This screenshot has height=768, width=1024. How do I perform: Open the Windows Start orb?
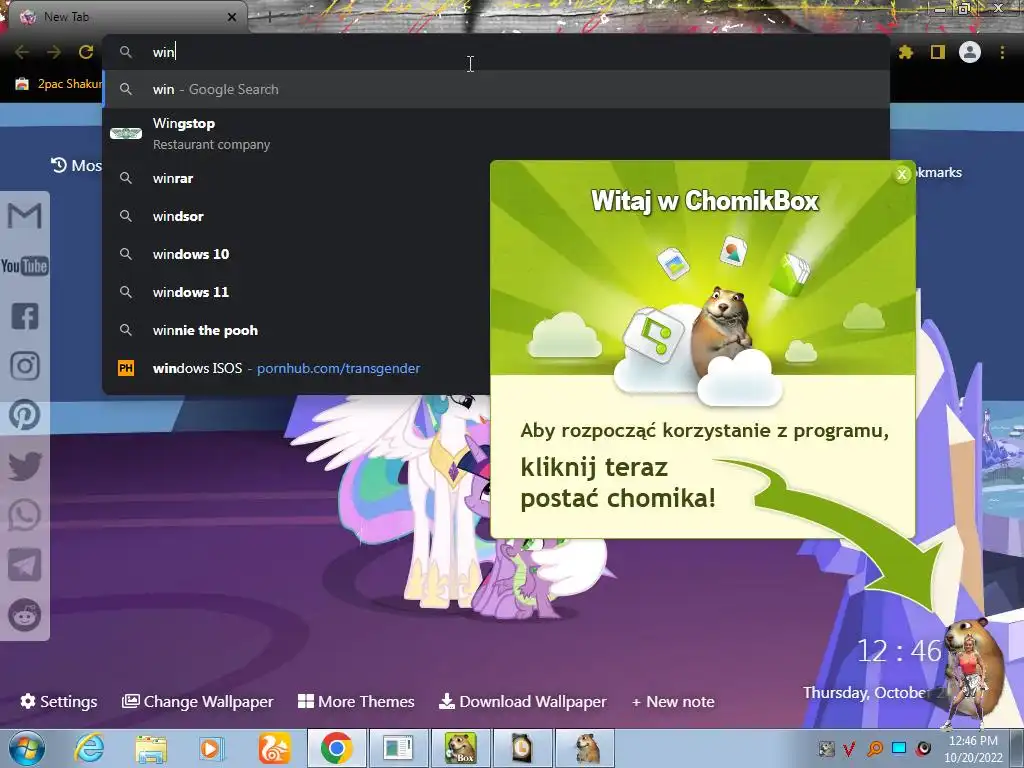pyautogui.click(x=27, y=748)
